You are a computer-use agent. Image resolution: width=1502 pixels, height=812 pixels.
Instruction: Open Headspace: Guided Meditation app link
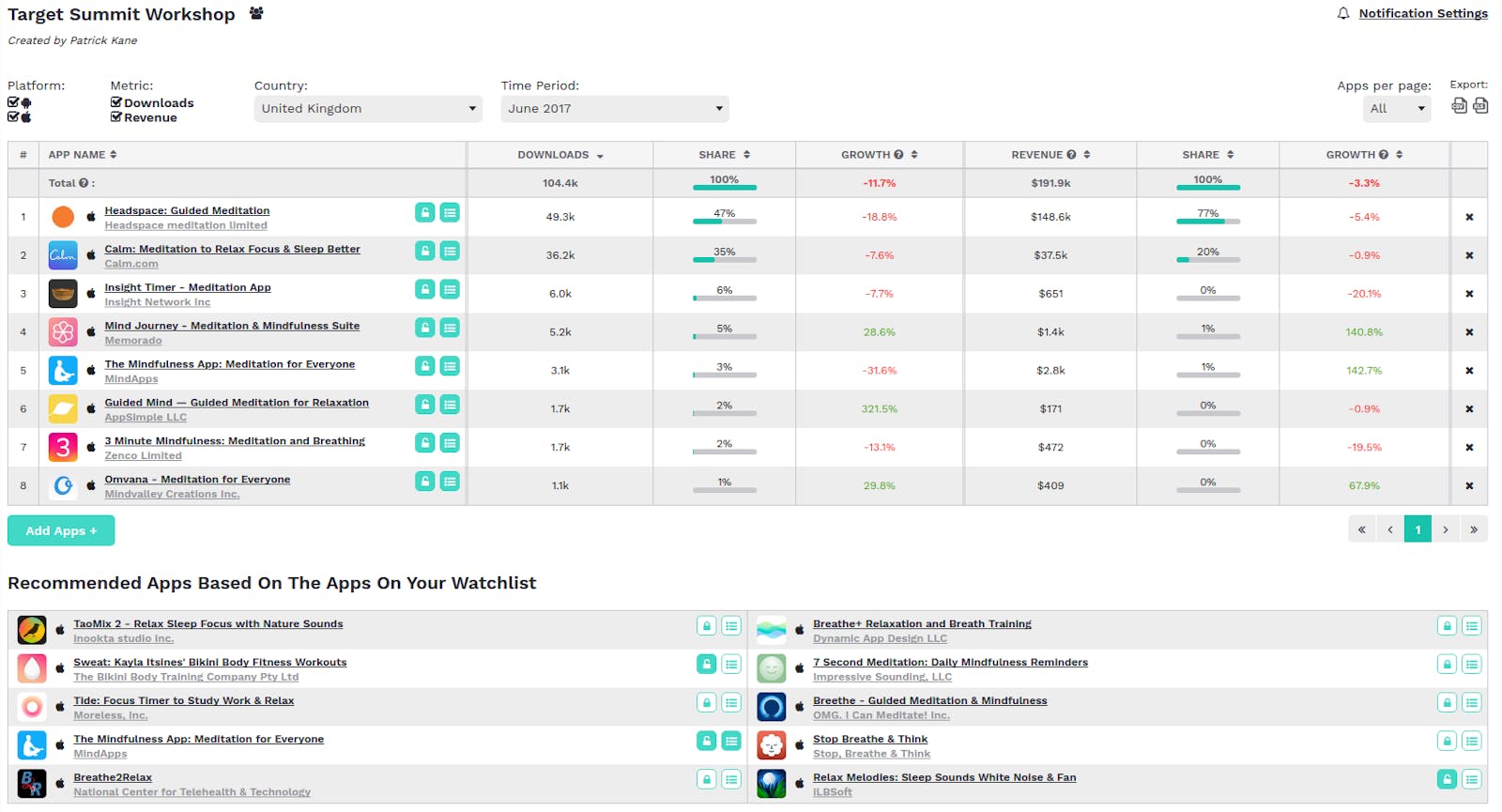(187, 210)
